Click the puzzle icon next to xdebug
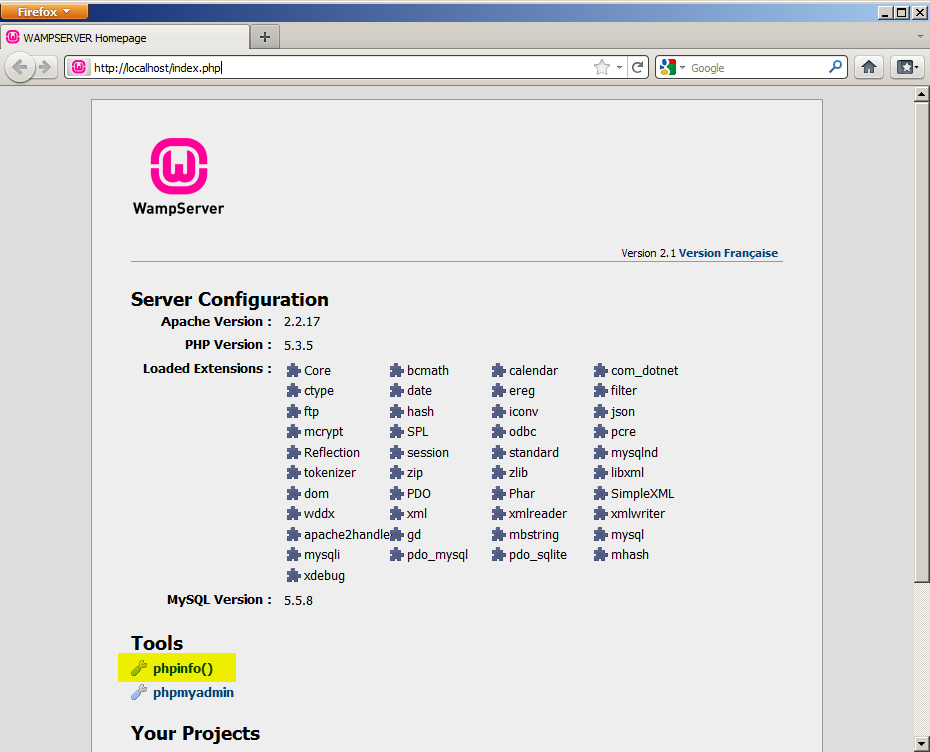Image resolution: width=930 pixels, height=752 pixels. tap(294, 575)
